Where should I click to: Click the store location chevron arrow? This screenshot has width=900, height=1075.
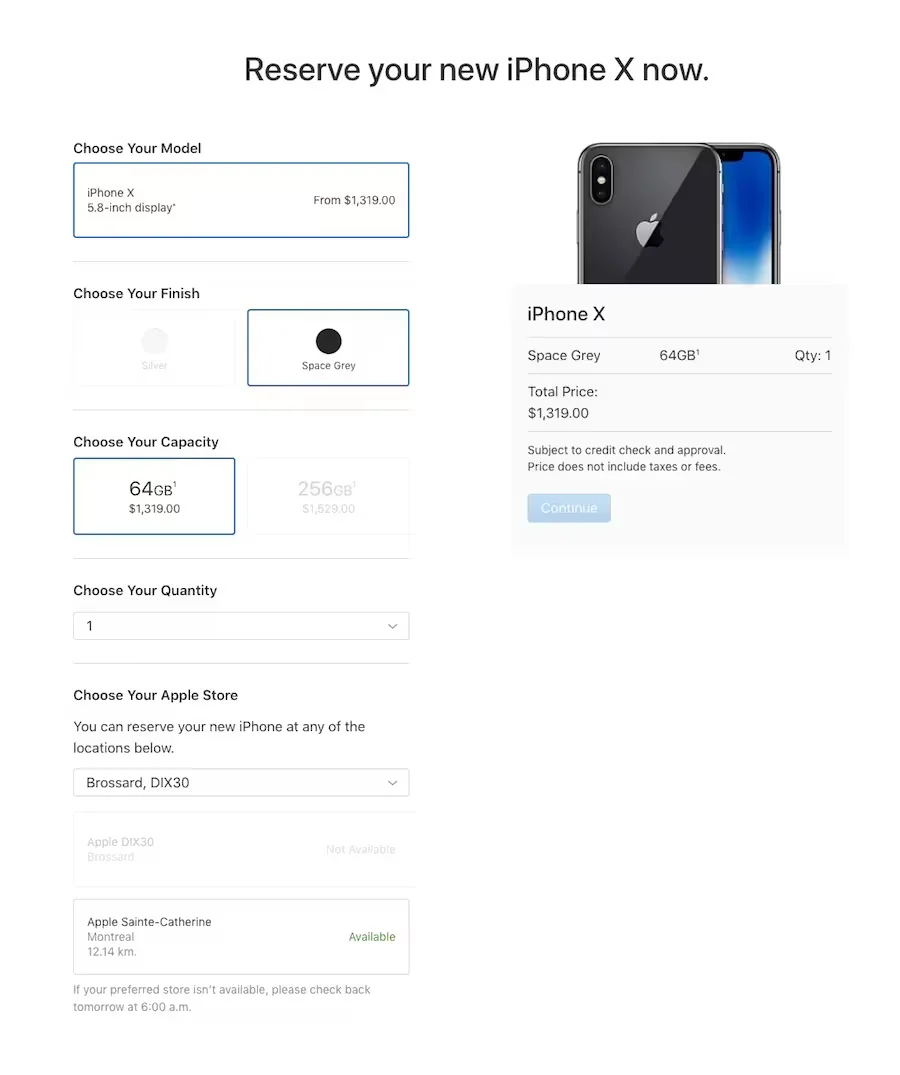pos(393,782)
